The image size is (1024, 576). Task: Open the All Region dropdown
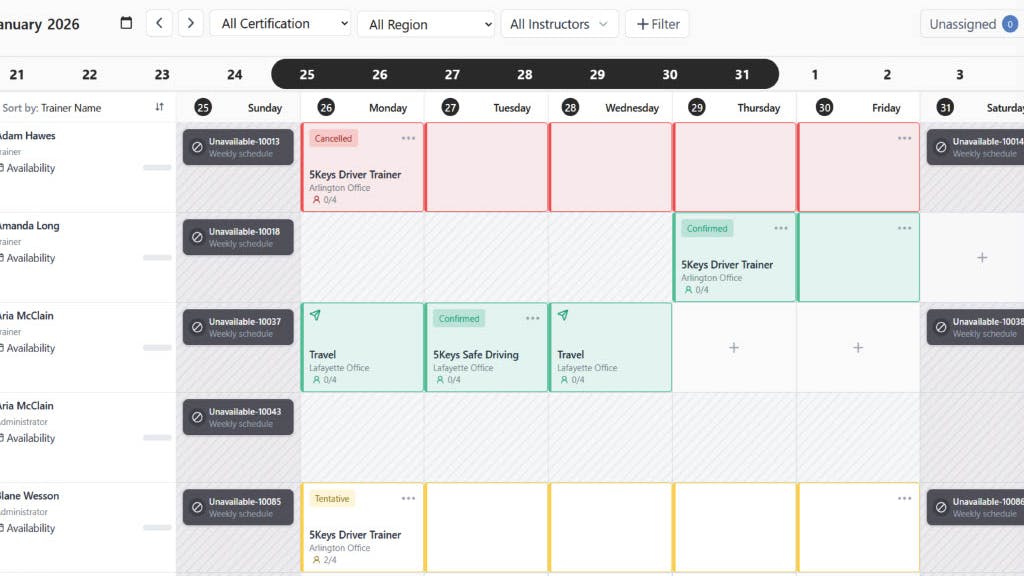[x=426, y=23]
